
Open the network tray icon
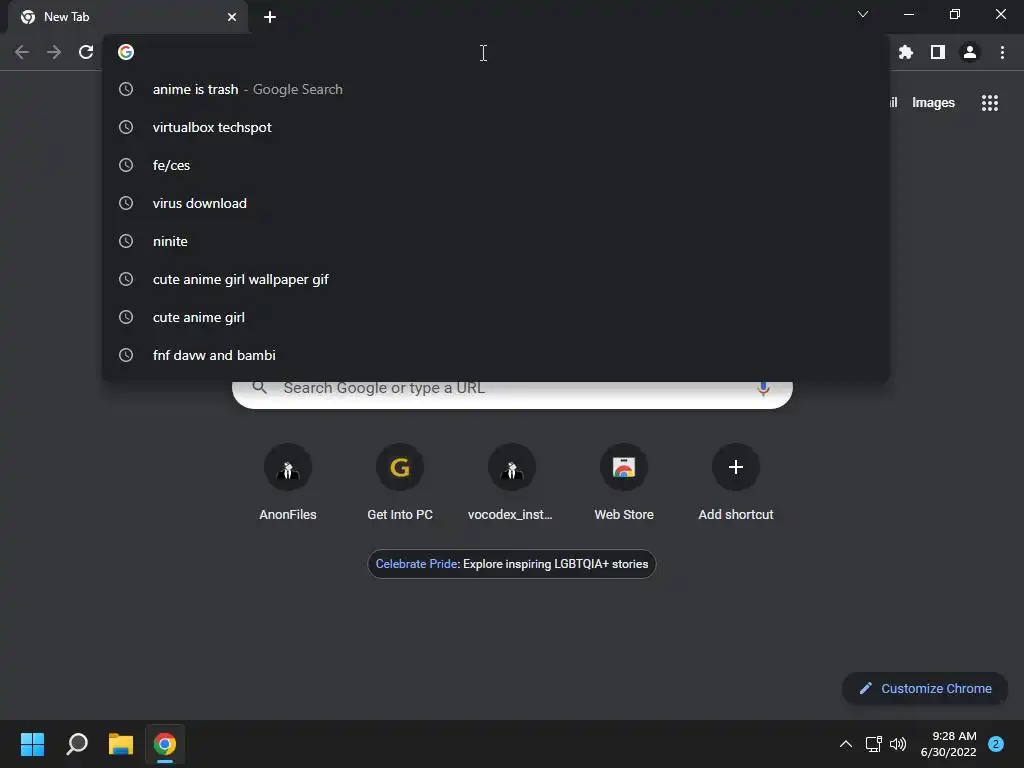pos(873,744)
